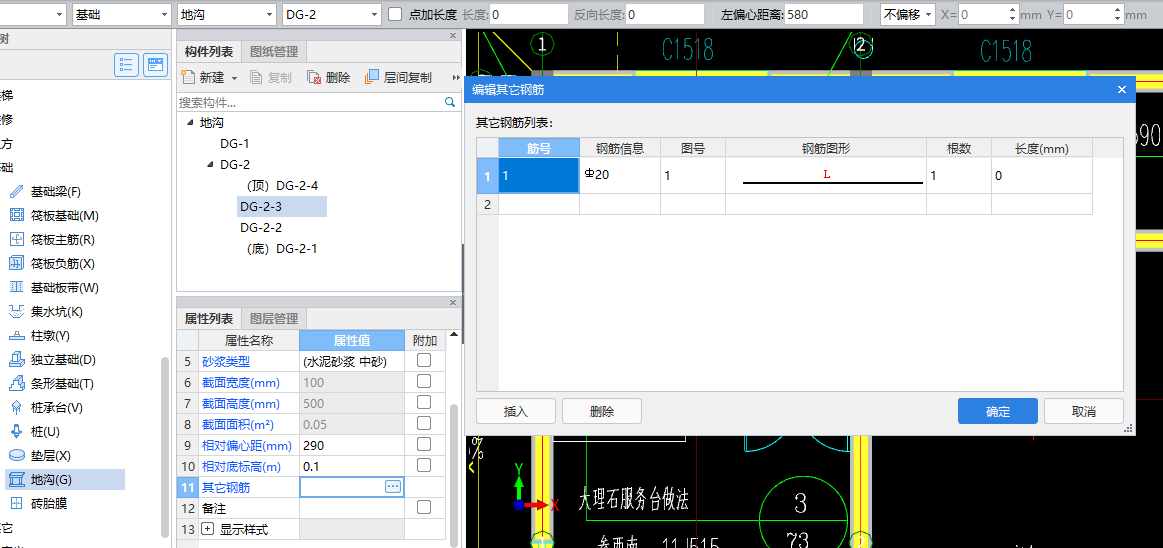This screenshot has width=1163, height=548.
Task: Close the 属性列表 panel
Action: coord(453,302)
